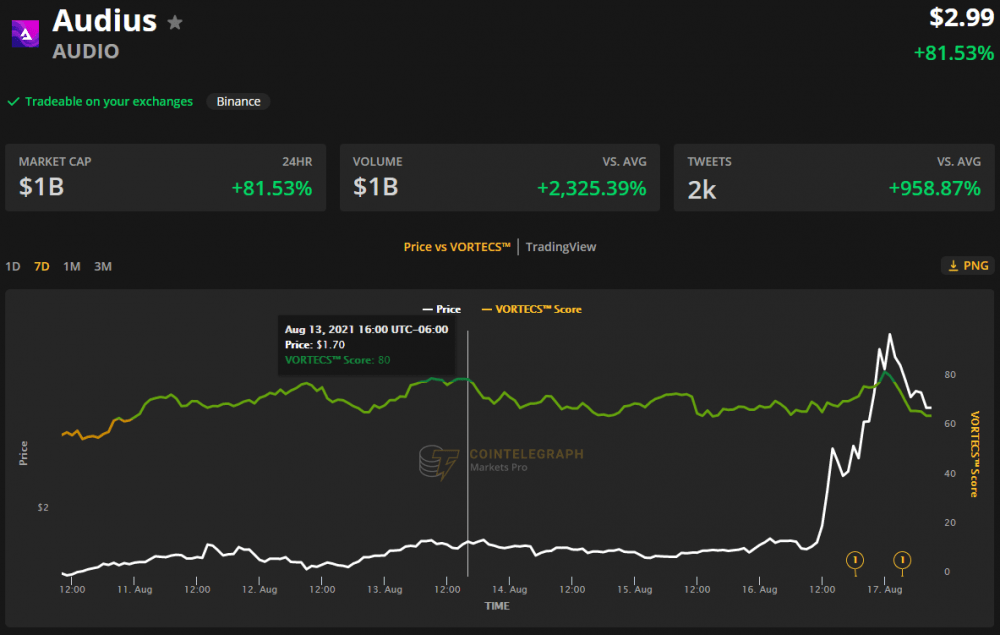Screen dimensions: 1000x635
Task: Switch chart range to 1D
Action: (x=13, y=266)
